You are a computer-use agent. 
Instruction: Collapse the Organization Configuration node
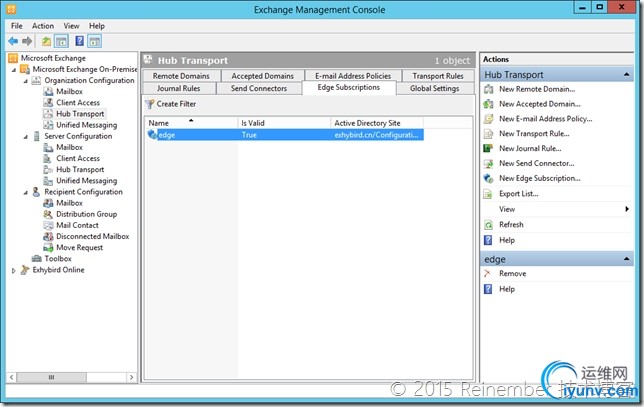[x=25, y=81]
